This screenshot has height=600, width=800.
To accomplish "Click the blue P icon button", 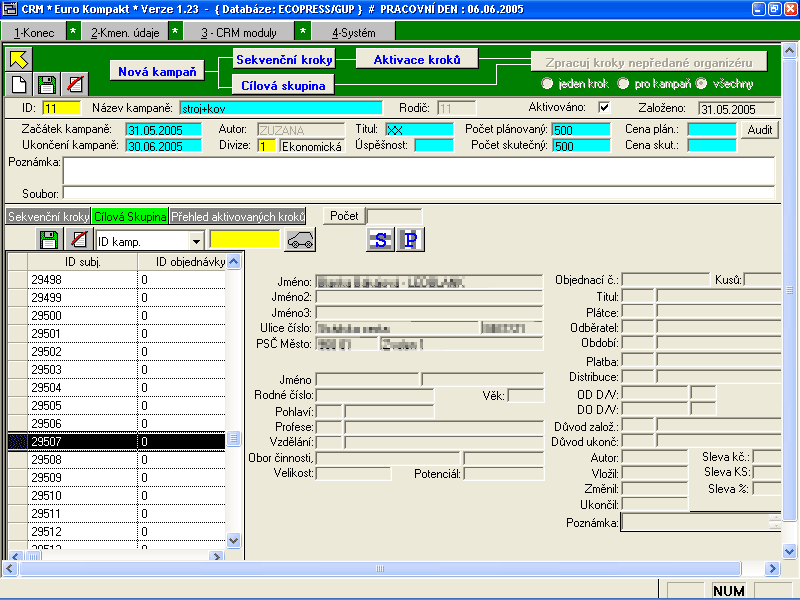I will coord(411,239).
